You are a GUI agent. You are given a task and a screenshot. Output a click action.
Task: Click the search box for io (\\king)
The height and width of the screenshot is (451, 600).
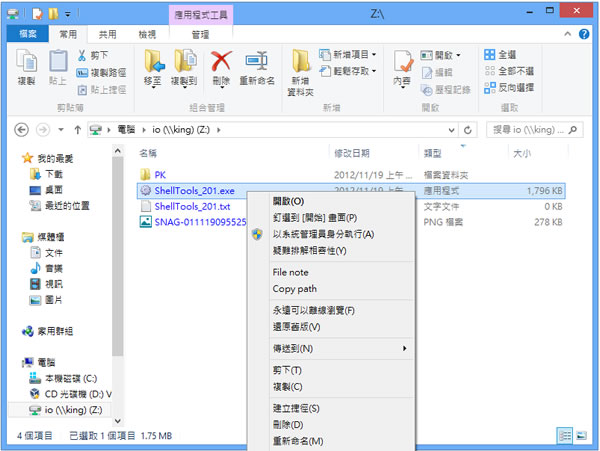tap(534, 130)
